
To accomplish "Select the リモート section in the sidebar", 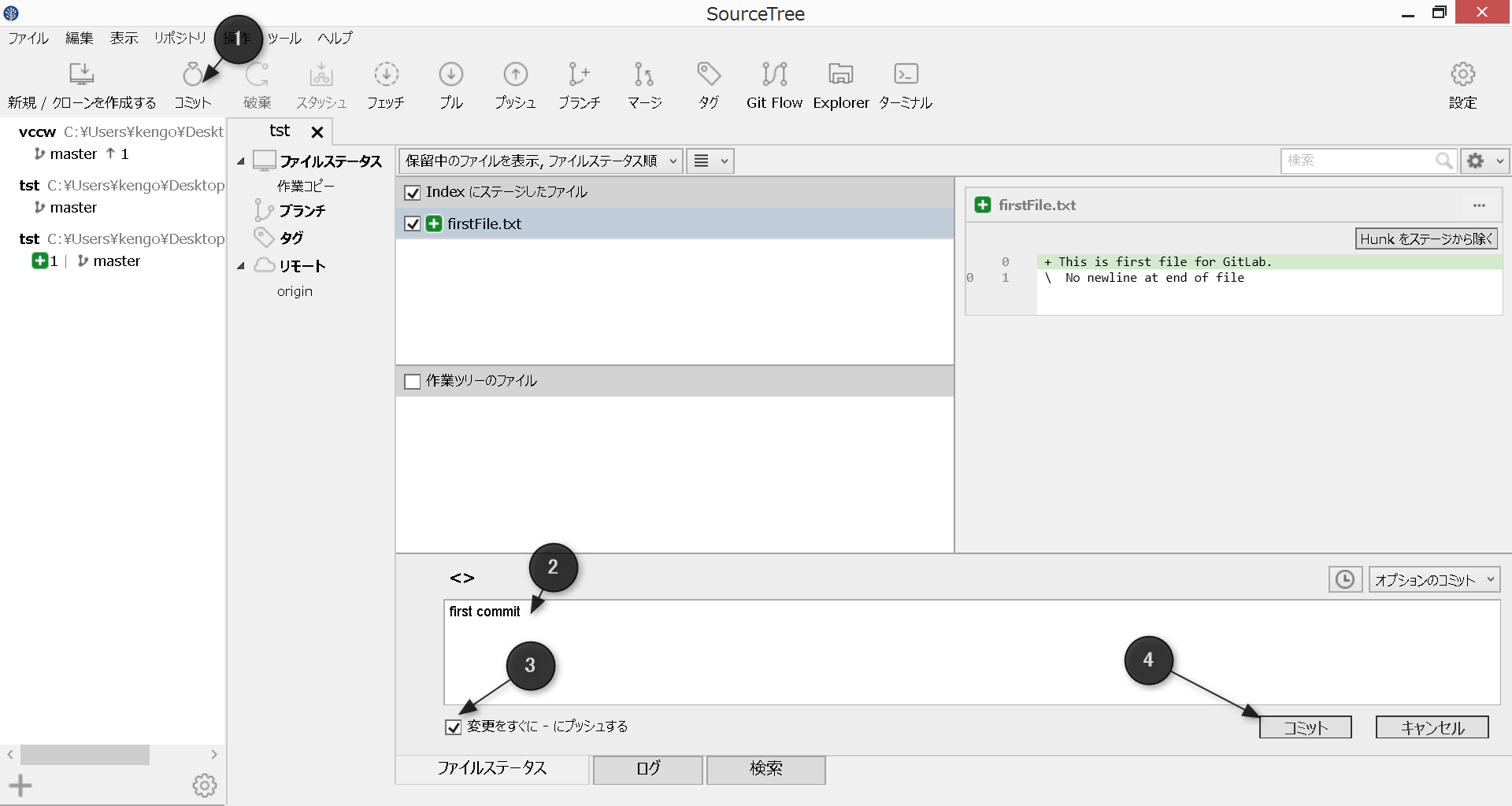I will coord(302,266).
